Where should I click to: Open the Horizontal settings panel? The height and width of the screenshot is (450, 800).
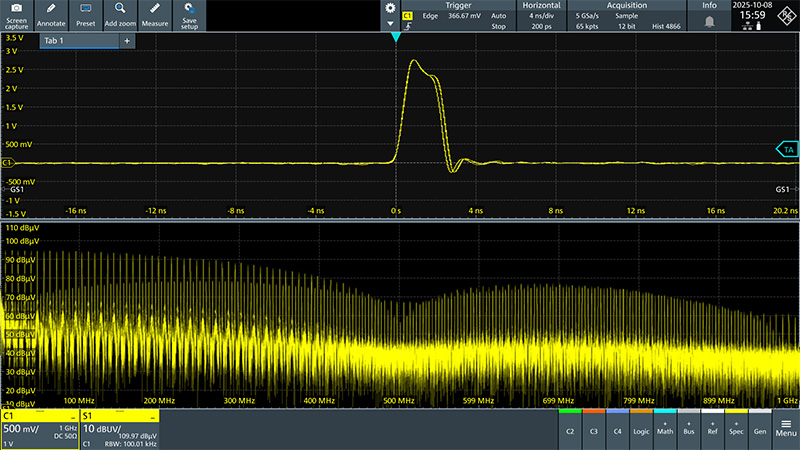point(541,16)
